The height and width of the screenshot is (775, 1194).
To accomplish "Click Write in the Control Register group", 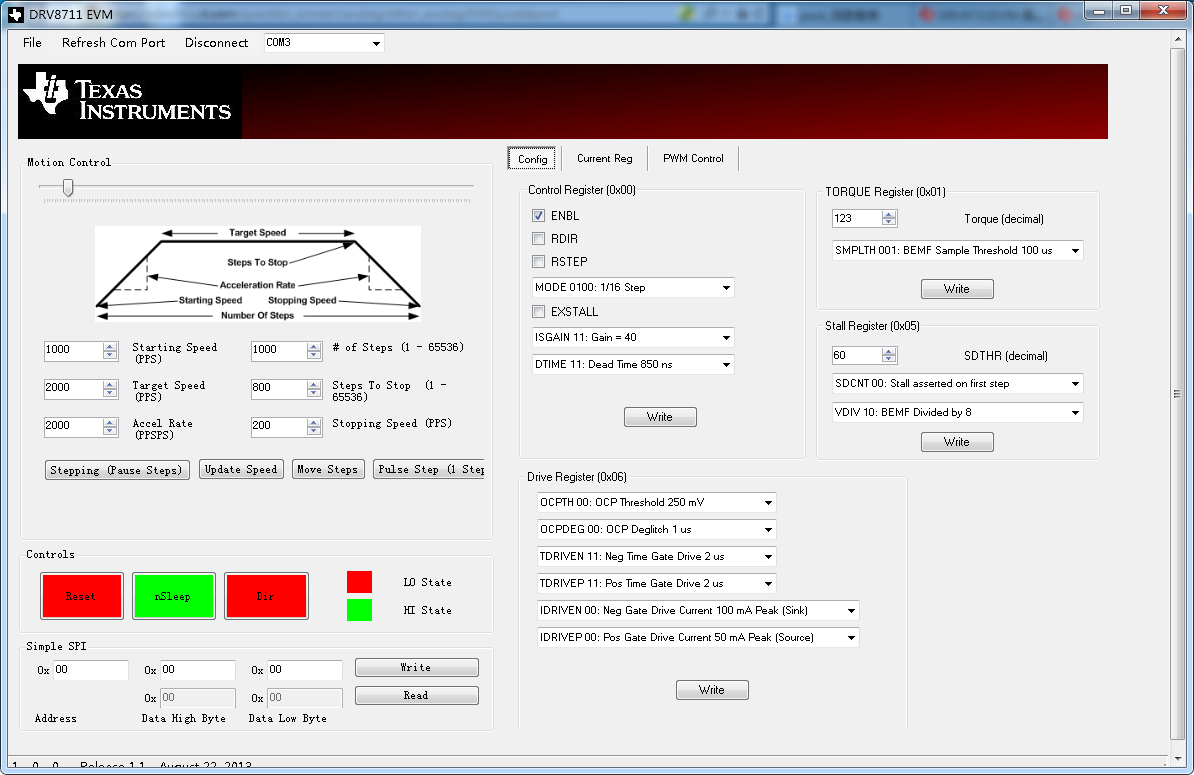I will pos(659,416).
